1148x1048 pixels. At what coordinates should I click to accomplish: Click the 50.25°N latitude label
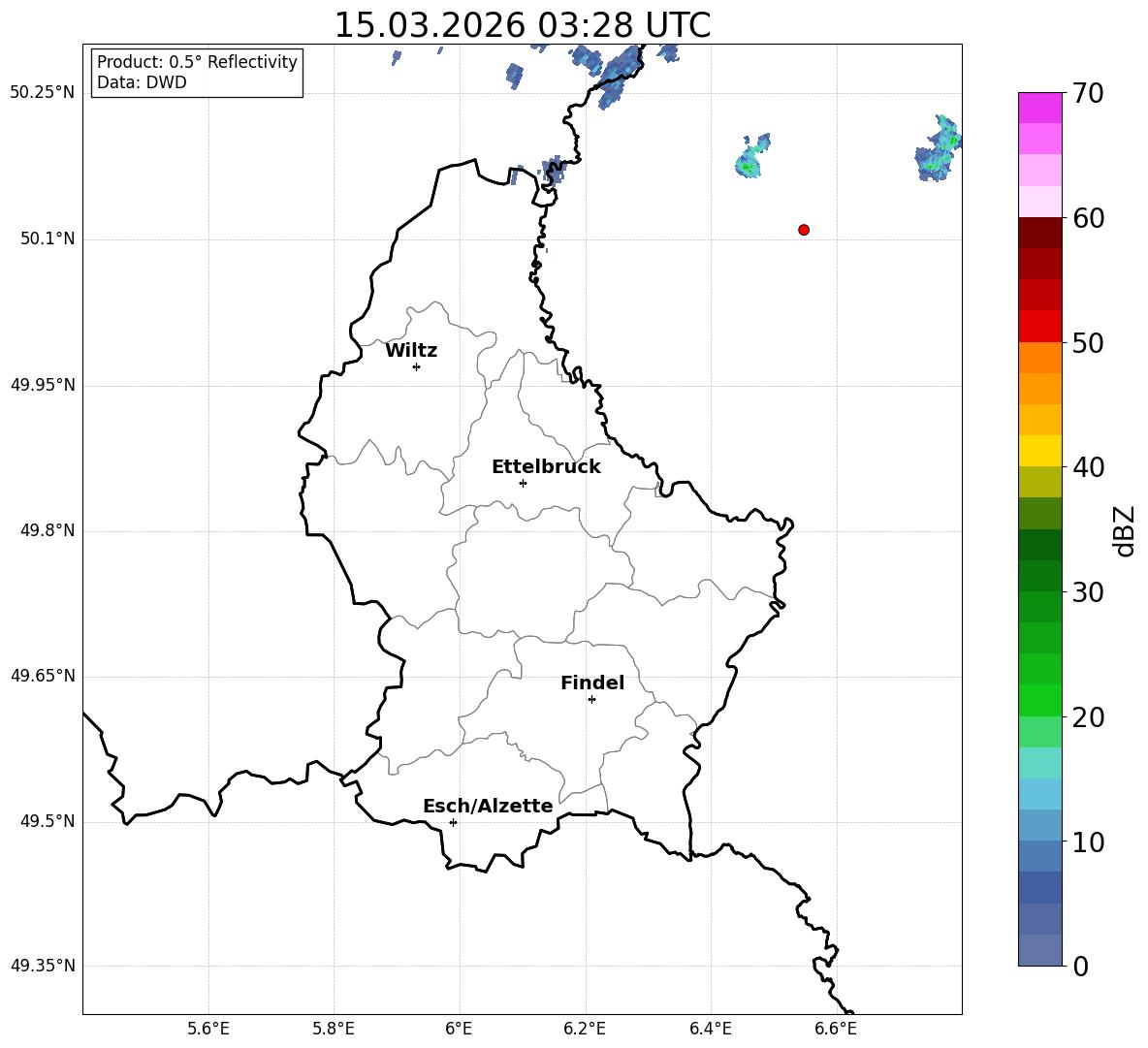coord(43,93)
